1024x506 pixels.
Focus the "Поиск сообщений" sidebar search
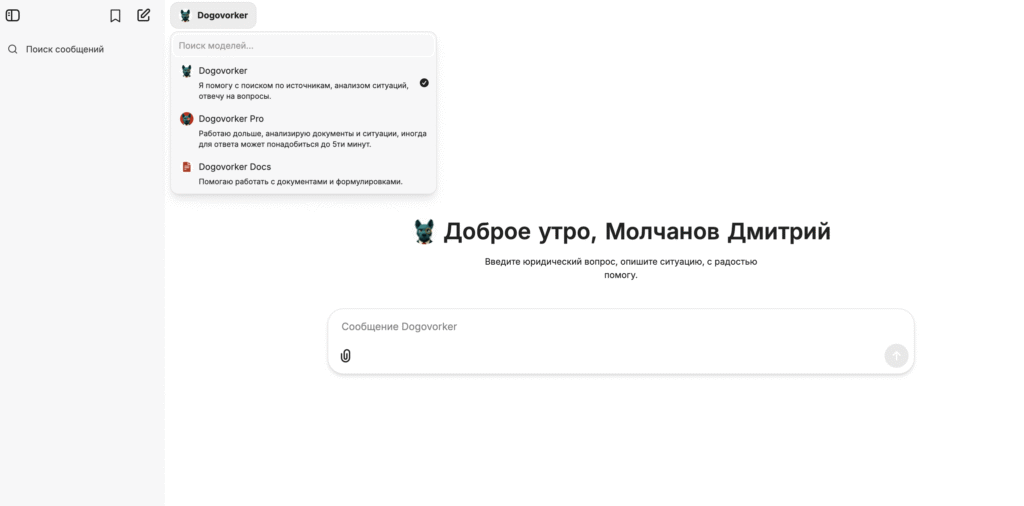pyautogui.click(x=65, y=49)
